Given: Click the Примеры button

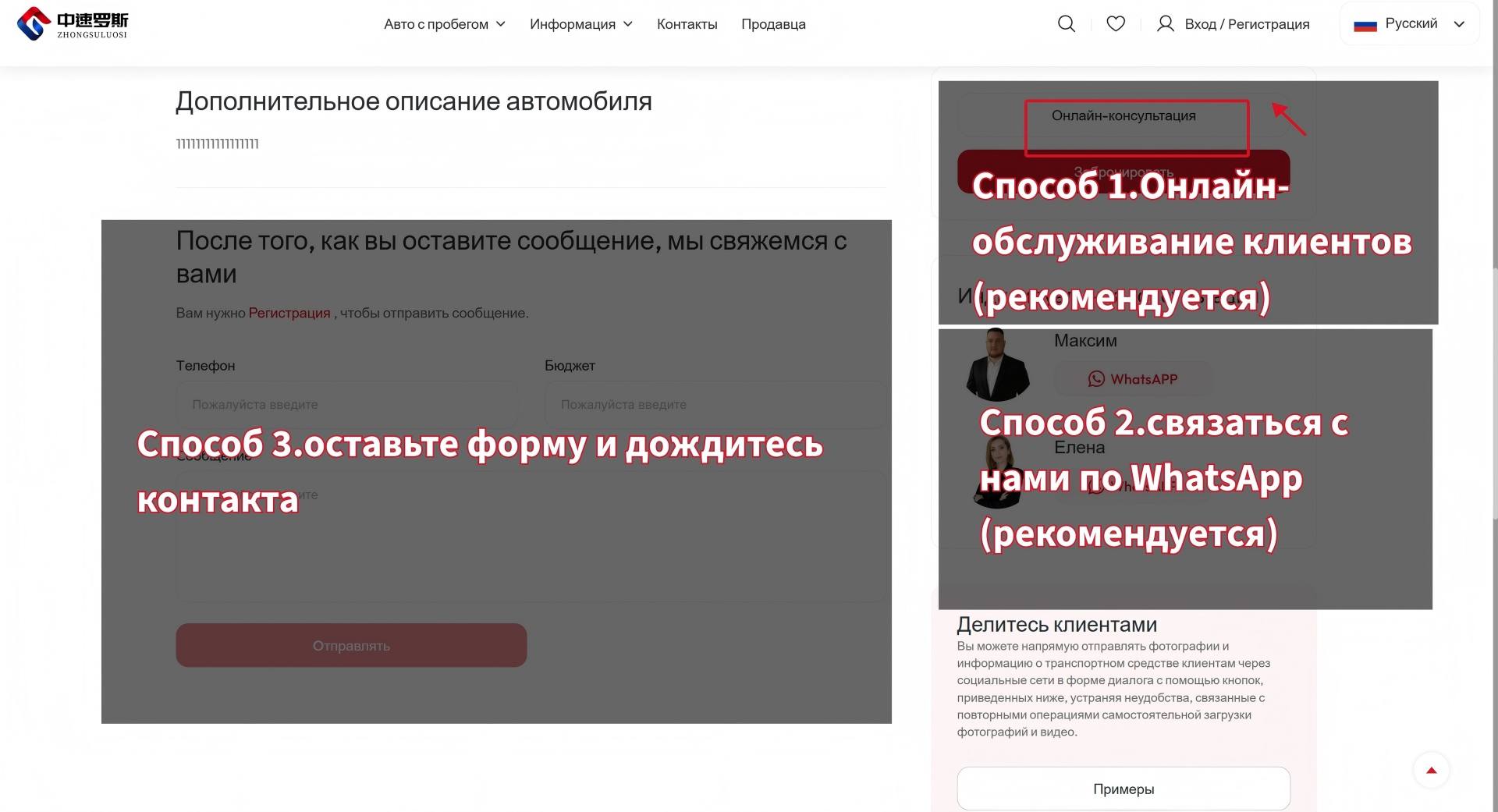Looking at the screenshot, I should 1123,789.
